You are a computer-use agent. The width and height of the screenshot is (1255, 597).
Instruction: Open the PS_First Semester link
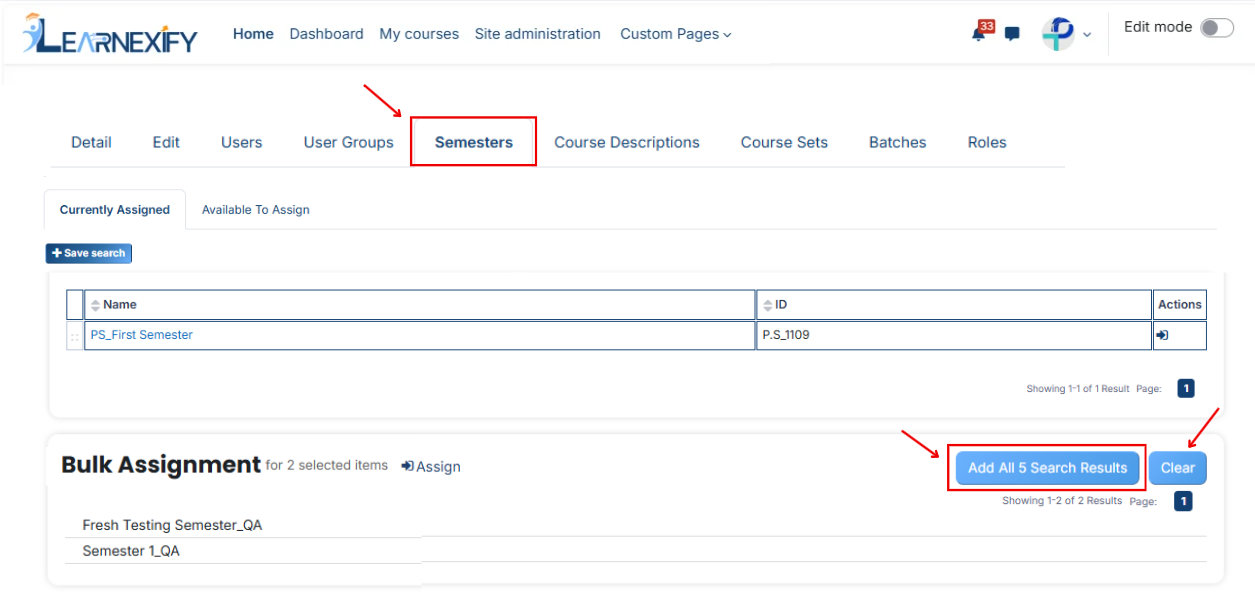pyautogui.click(x=142, y=335)
